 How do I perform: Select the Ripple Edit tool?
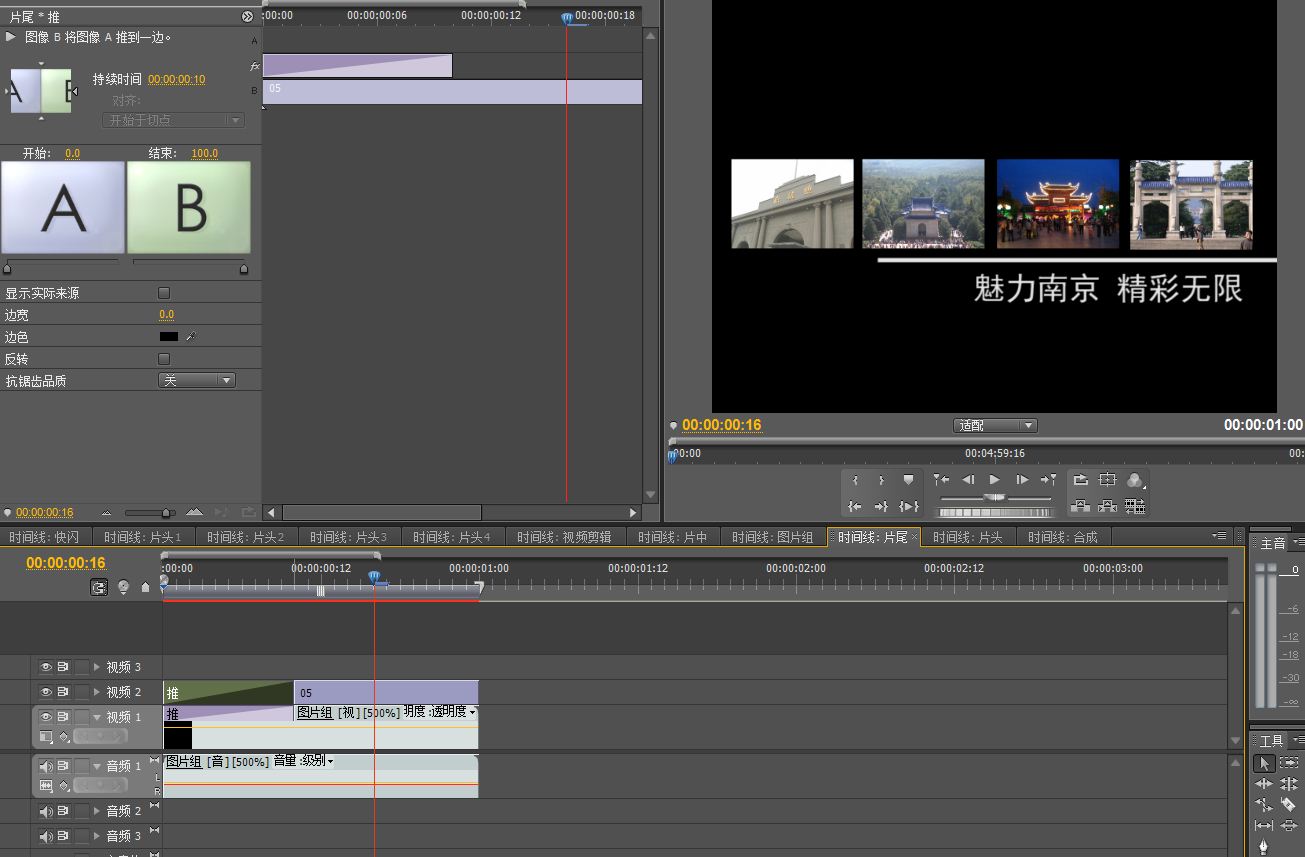pyautogui.click(x=1264, y=784)
